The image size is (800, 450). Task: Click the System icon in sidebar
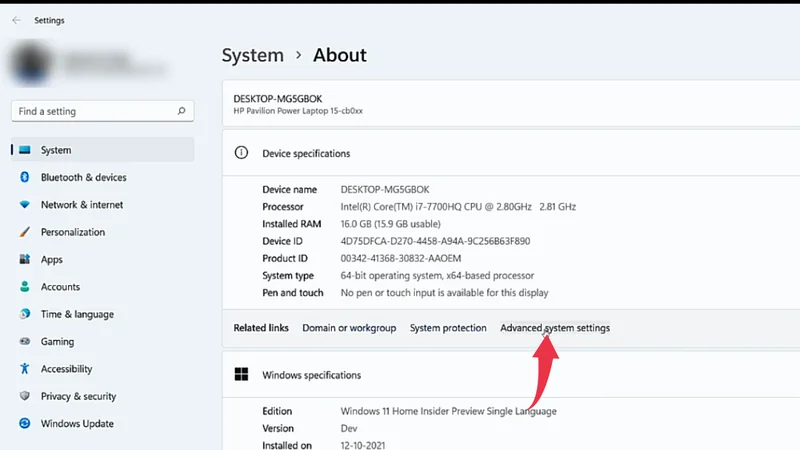[x=25, y=150]
